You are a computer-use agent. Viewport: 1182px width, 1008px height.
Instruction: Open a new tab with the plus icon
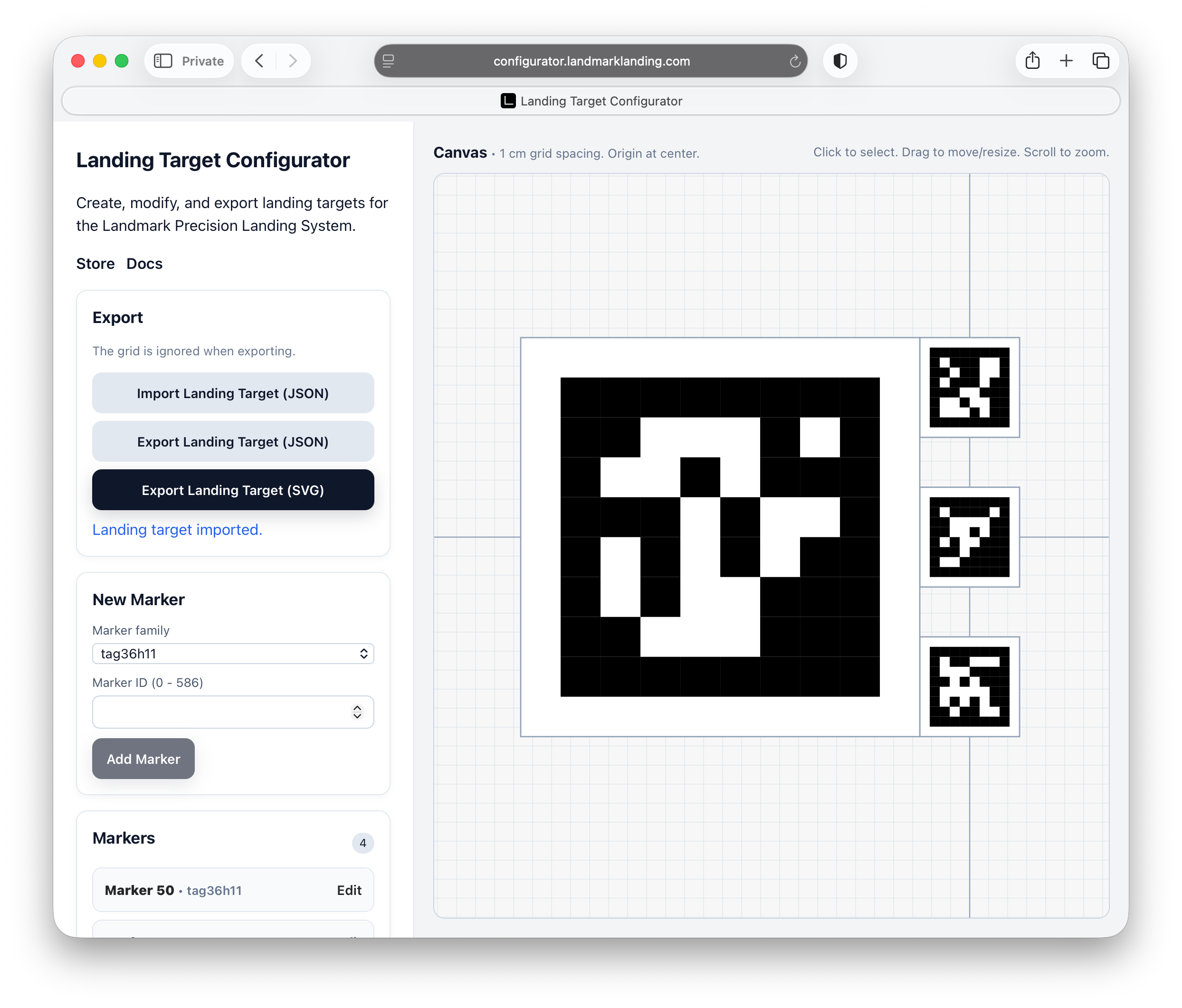point(1066,61)
